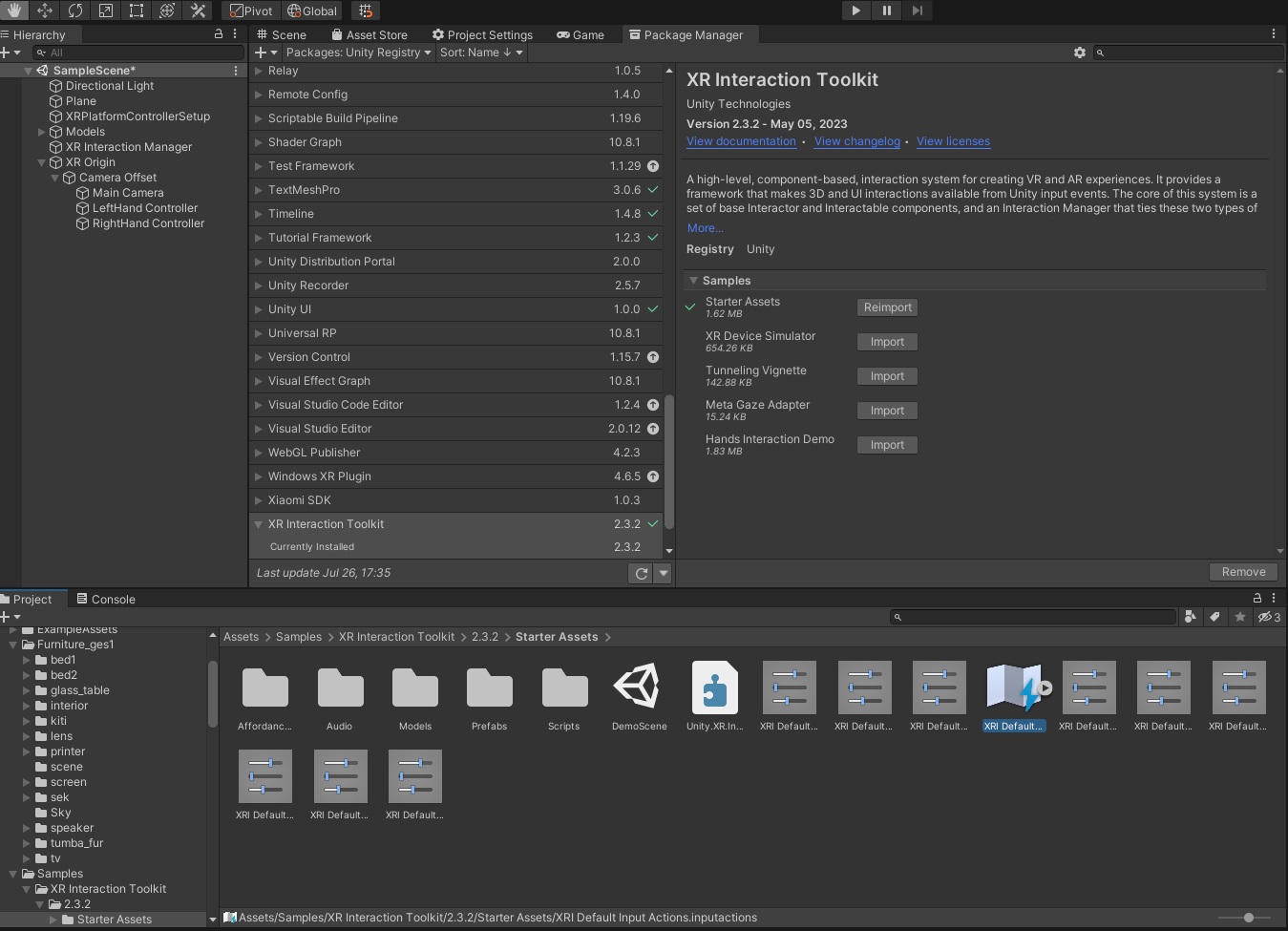Collapse the Camera Offset node
This screenshot has width=1288, height=931.
click(54, 178)
